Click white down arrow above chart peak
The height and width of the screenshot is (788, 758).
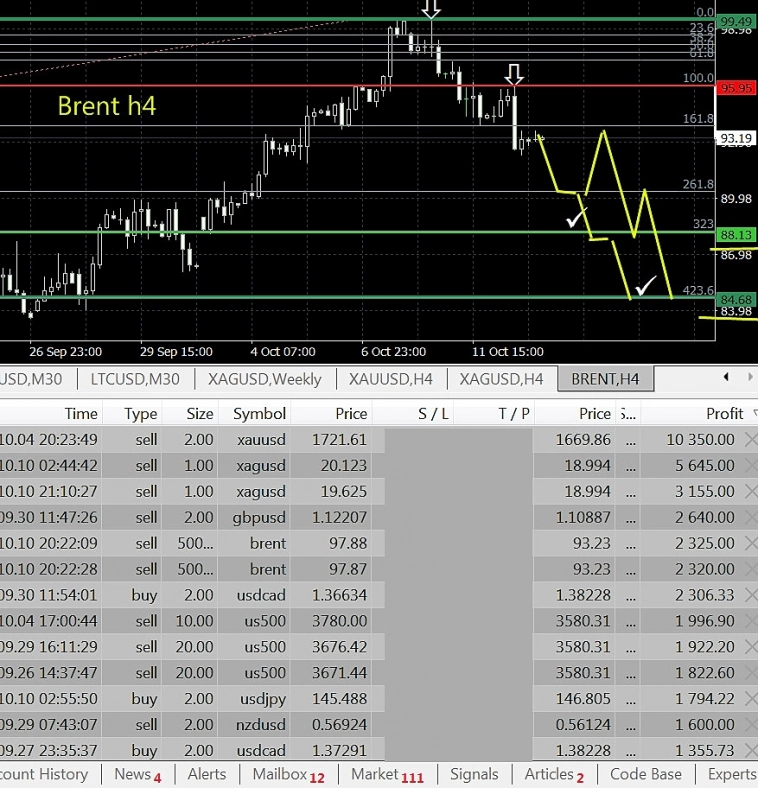(431, 9)
